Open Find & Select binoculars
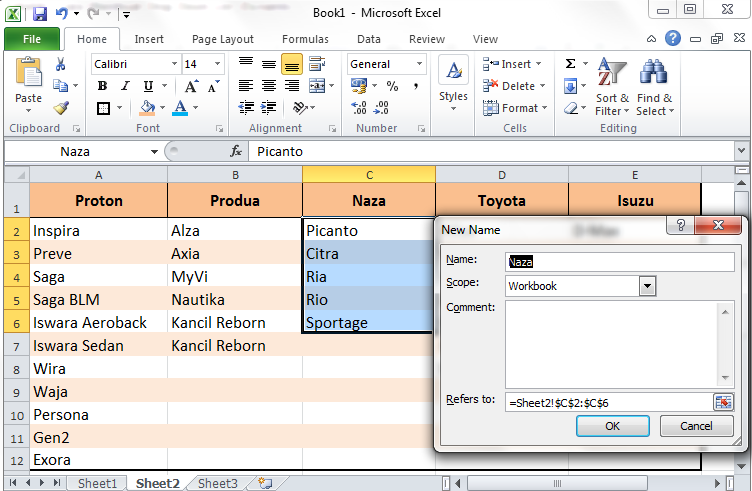The image size is (752, 491). coord(655,86)
